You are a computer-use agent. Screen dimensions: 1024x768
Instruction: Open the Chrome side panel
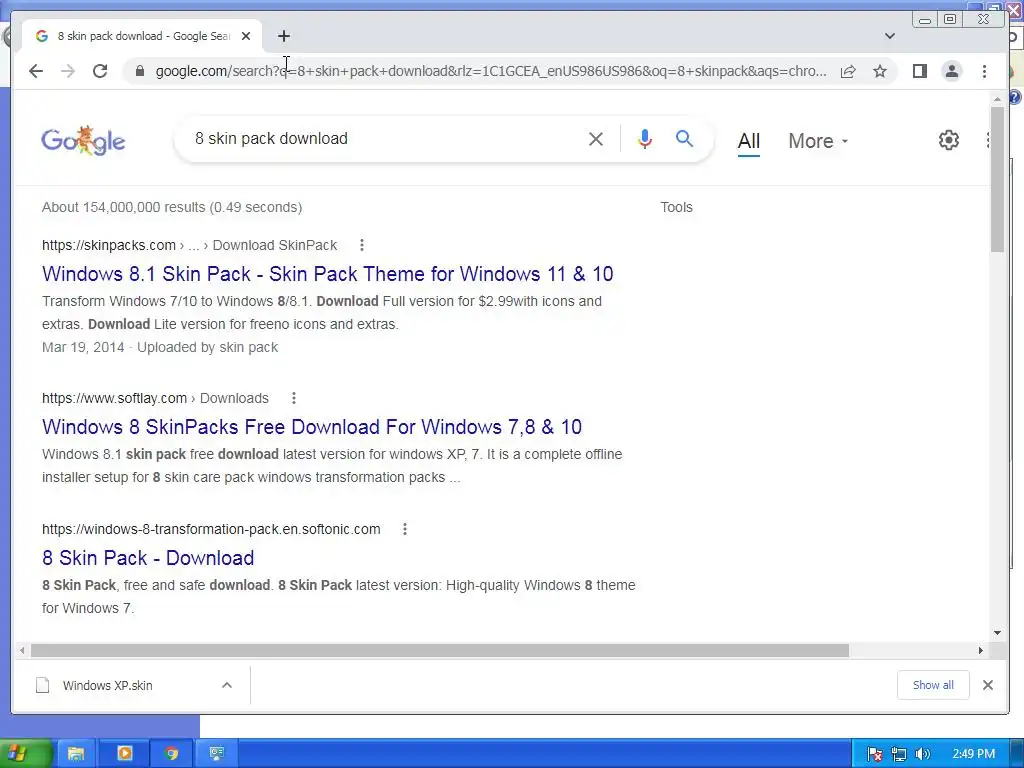point(920,71)
